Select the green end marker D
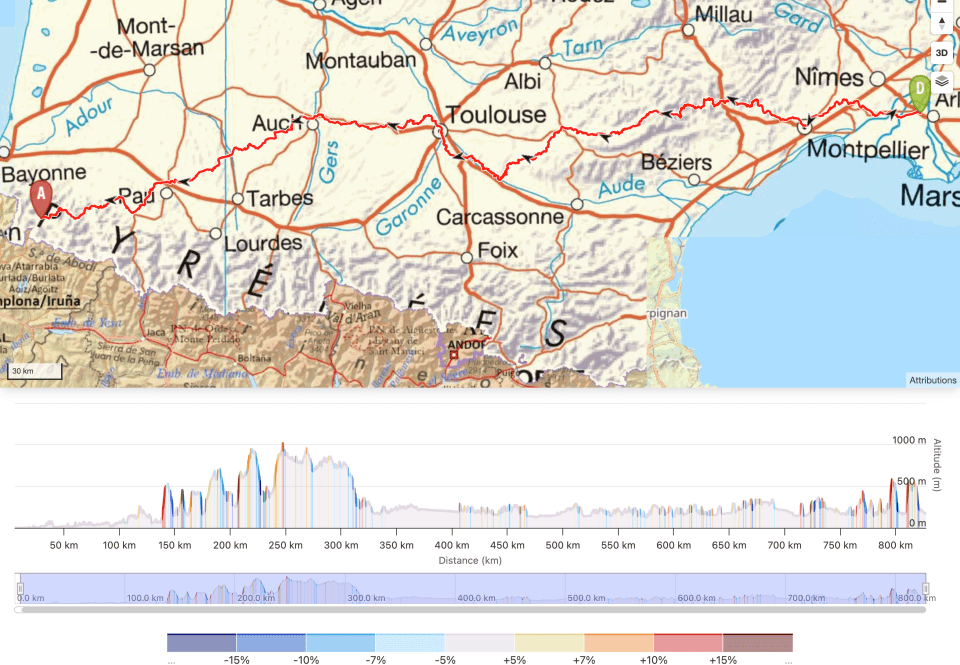960x665 pixels. 919,92
